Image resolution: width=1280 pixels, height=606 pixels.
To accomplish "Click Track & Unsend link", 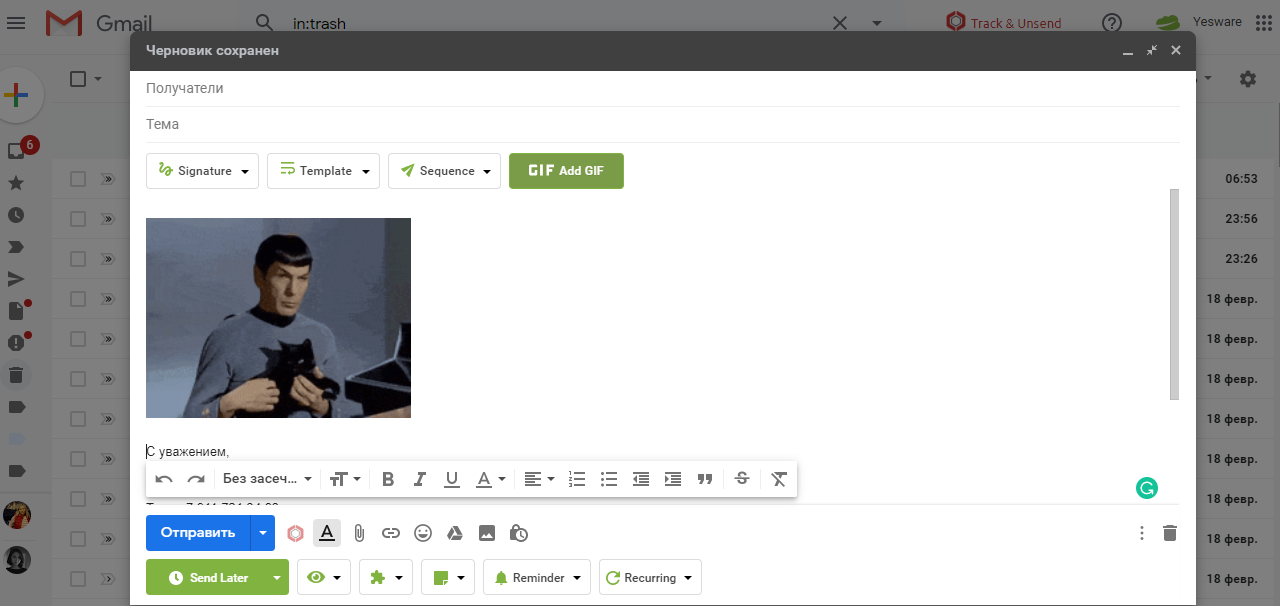I will click(1004, 22).
